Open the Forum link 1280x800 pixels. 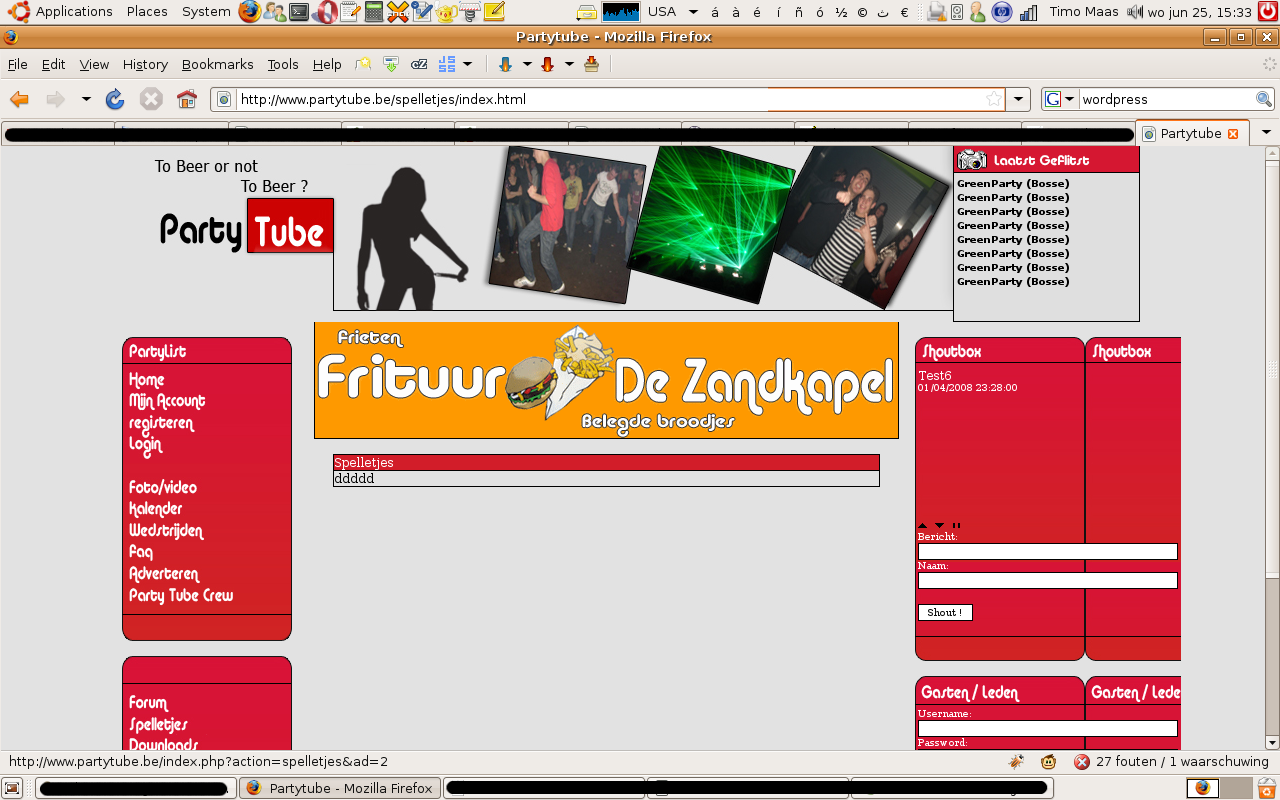pos(148,703)
